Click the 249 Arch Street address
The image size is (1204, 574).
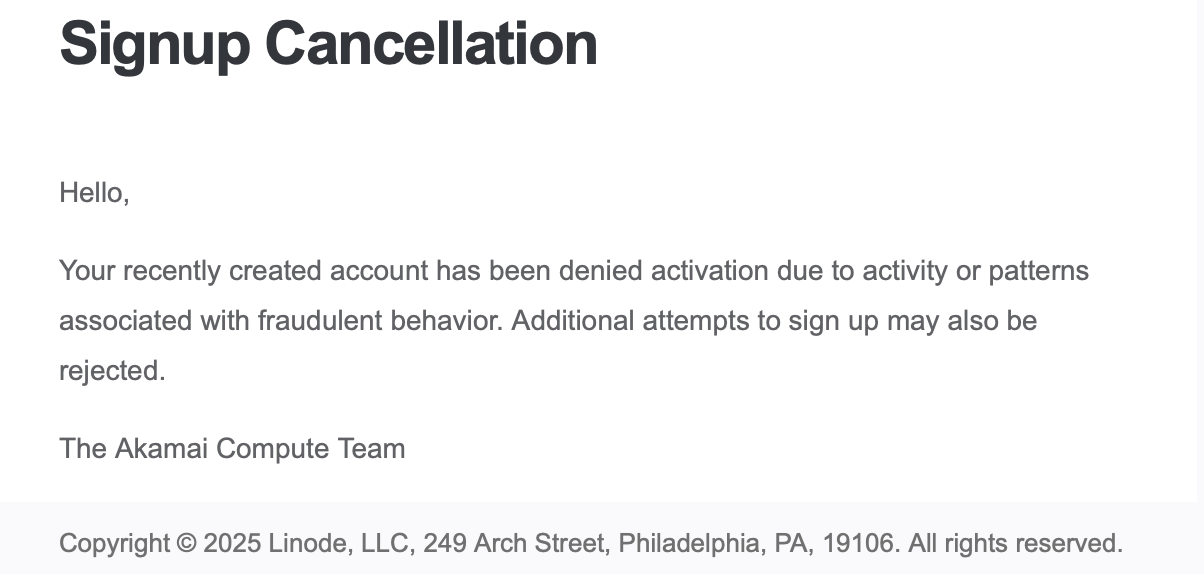pyautogui.click(x=513, y=544)
